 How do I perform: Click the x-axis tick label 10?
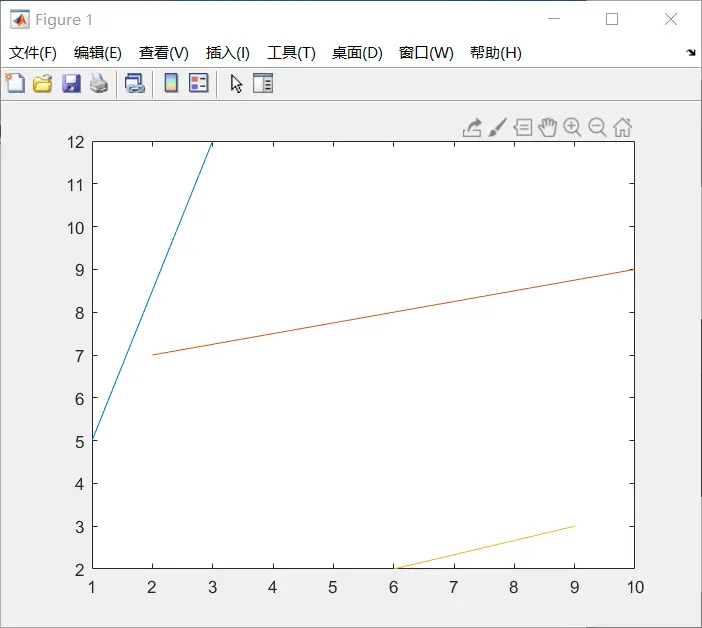pos(635,587)
